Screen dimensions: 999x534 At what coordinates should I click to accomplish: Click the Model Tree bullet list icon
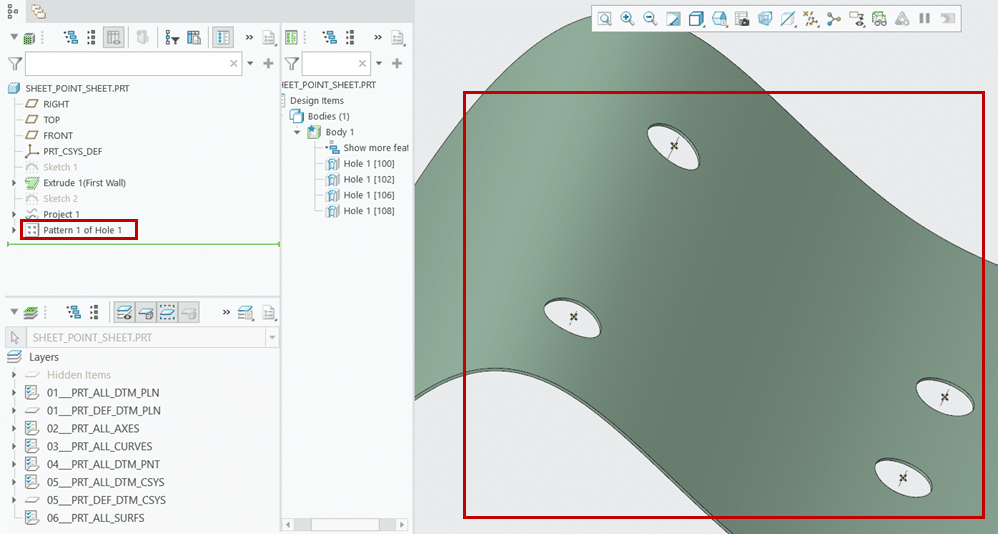pyautogui.click(x=91, y=38)
